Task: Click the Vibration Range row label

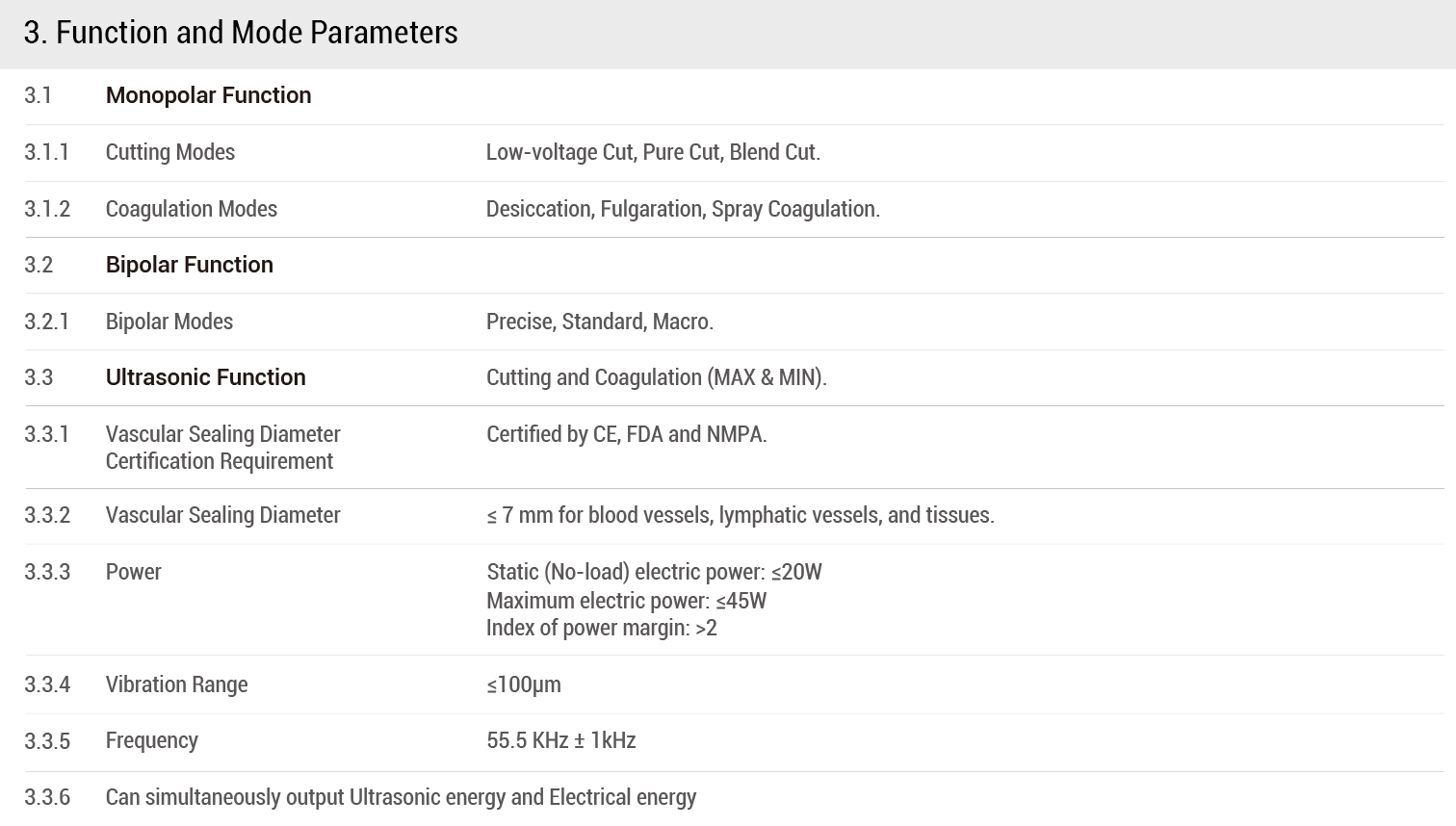Action: pyautogui.click(x=176, y=684)
